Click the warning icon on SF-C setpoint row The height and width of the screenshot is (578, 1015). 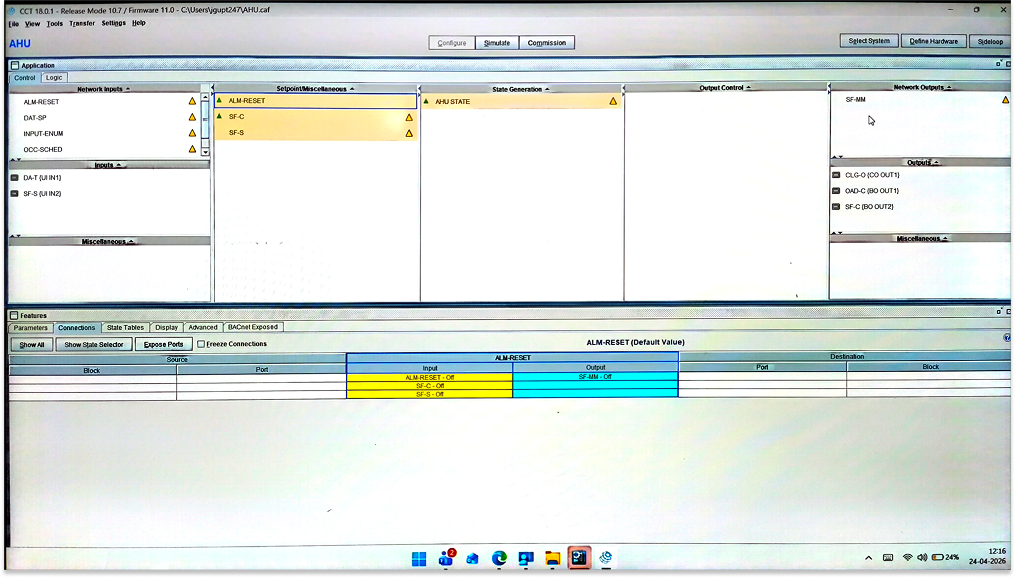tap(409, 117)
